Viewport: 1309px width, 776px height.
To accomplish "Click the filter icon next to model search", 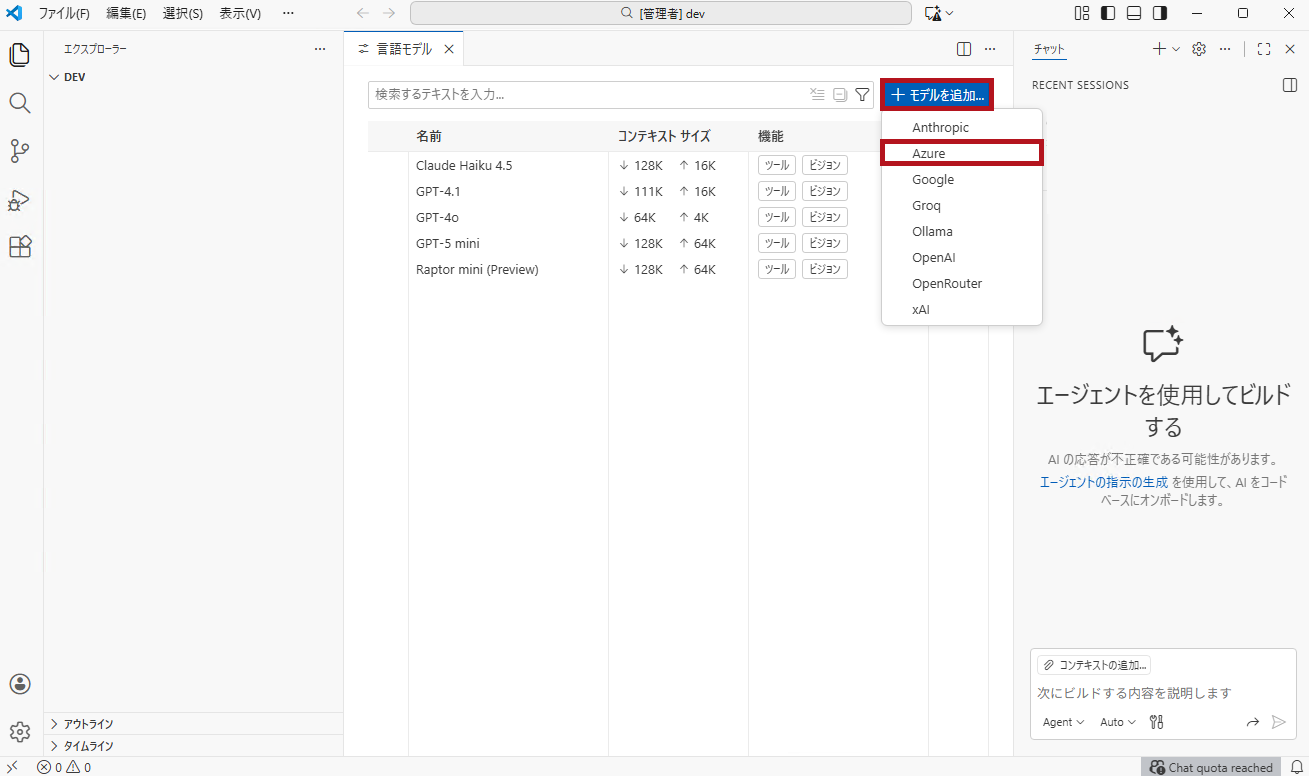I will click(x=862, y=94).
